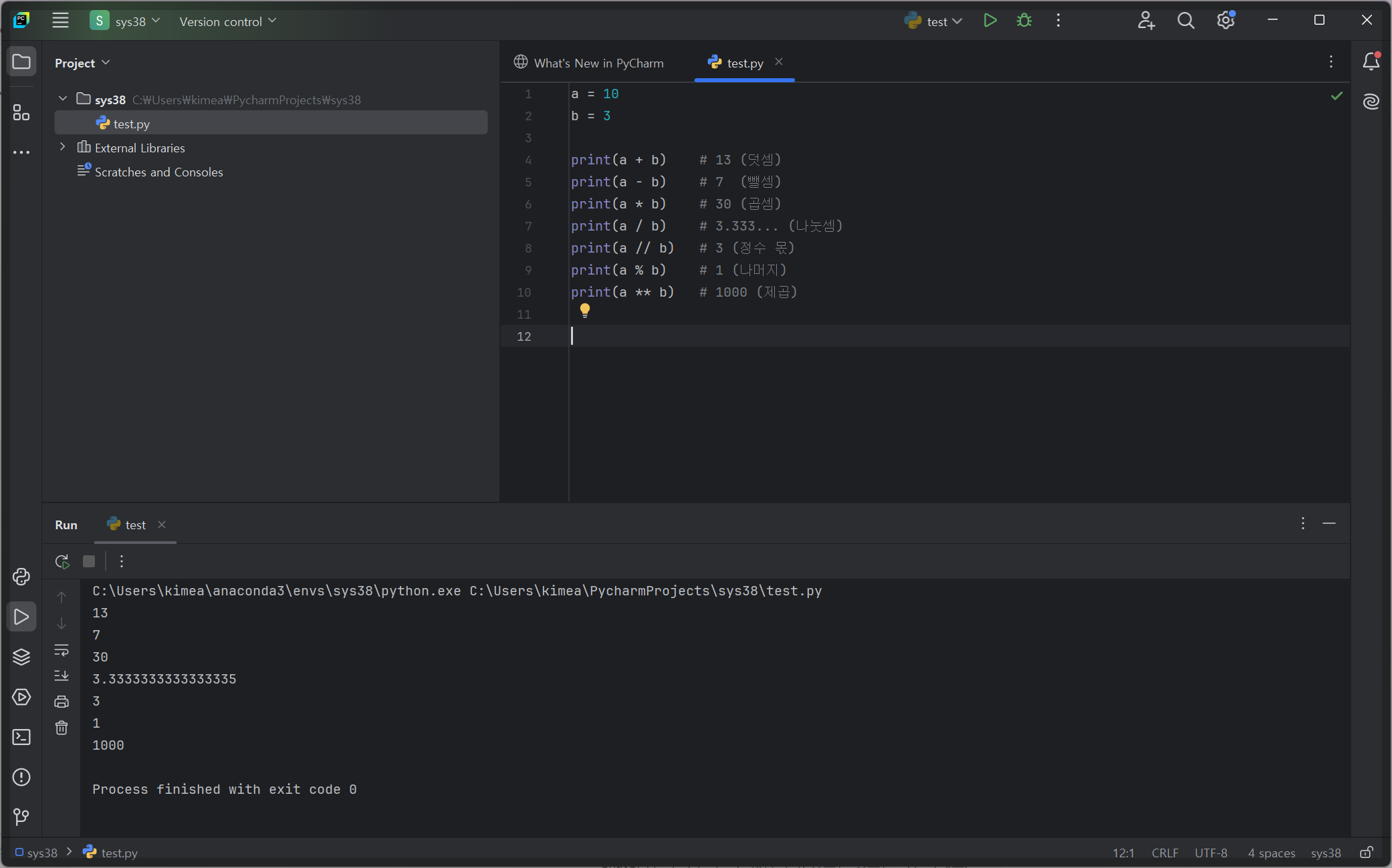
Task: Open the main hamburger menu
Action: [x=60, y=21]
